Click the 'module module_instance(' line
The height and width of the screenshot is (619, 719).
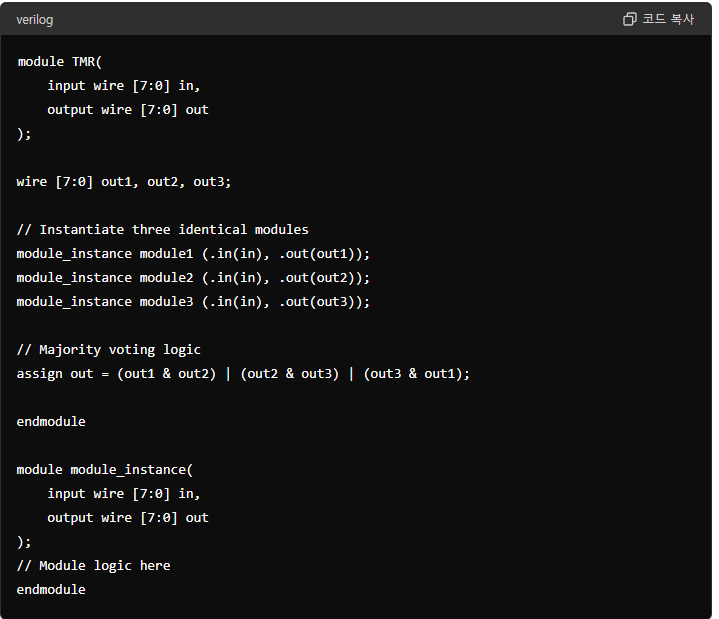click(105, 470)
